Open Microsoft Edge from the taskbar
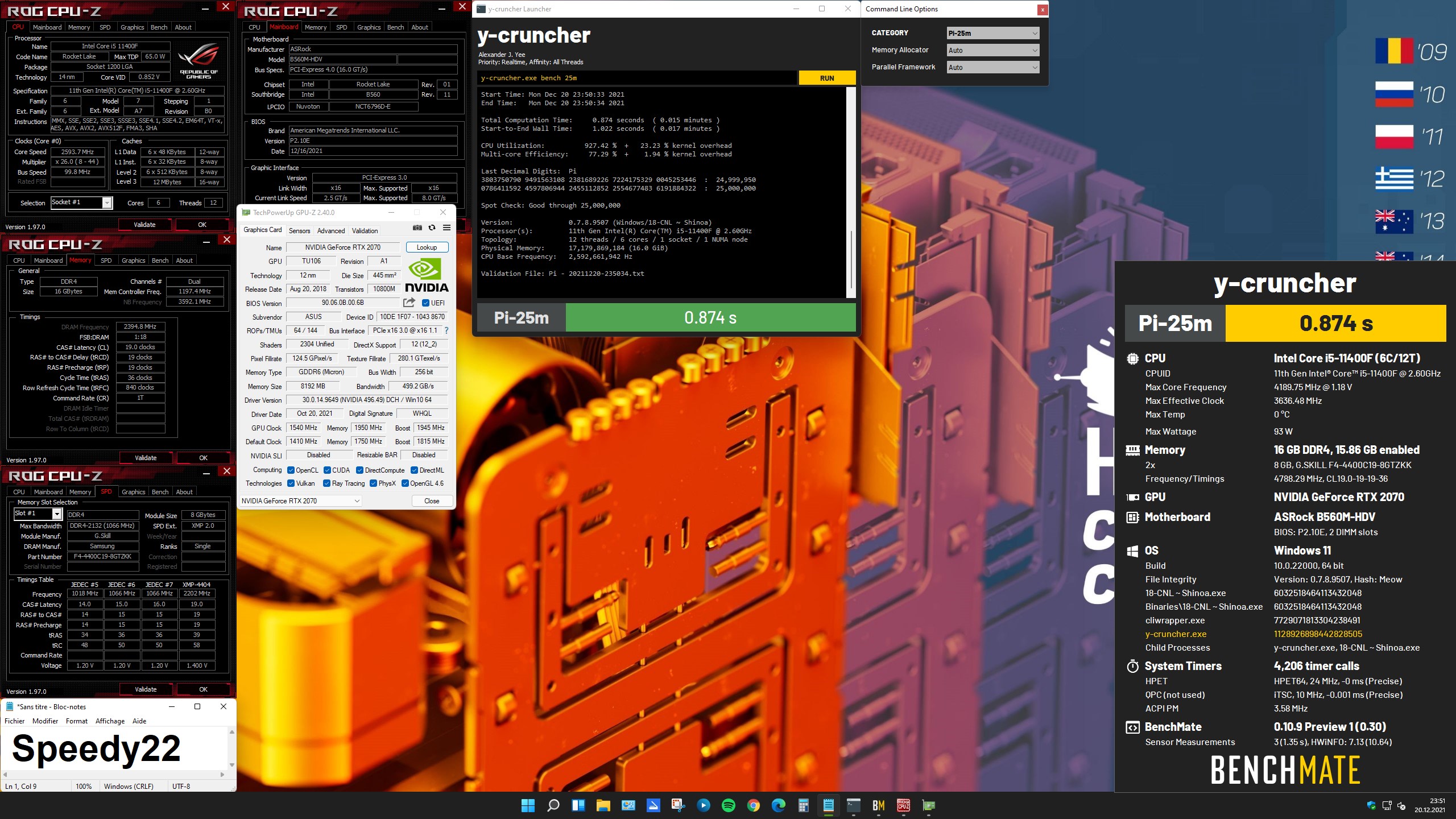The width and height of the screenshot is (1456, 819). point(778,805)
